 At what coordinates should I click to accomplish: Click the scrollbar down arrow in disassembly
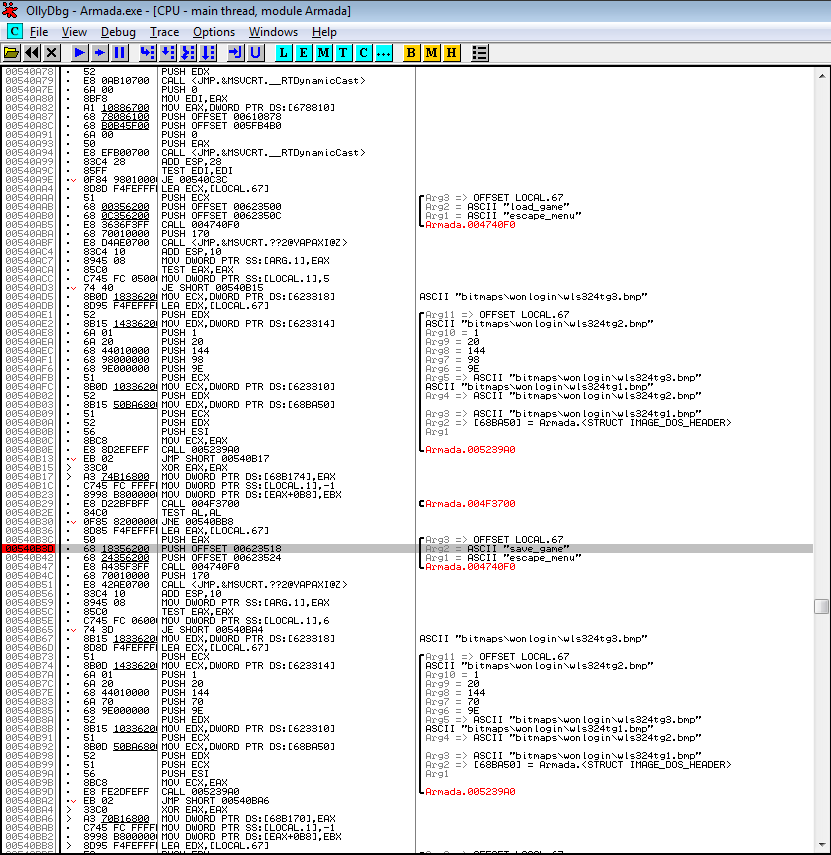[x=822, y=845]
